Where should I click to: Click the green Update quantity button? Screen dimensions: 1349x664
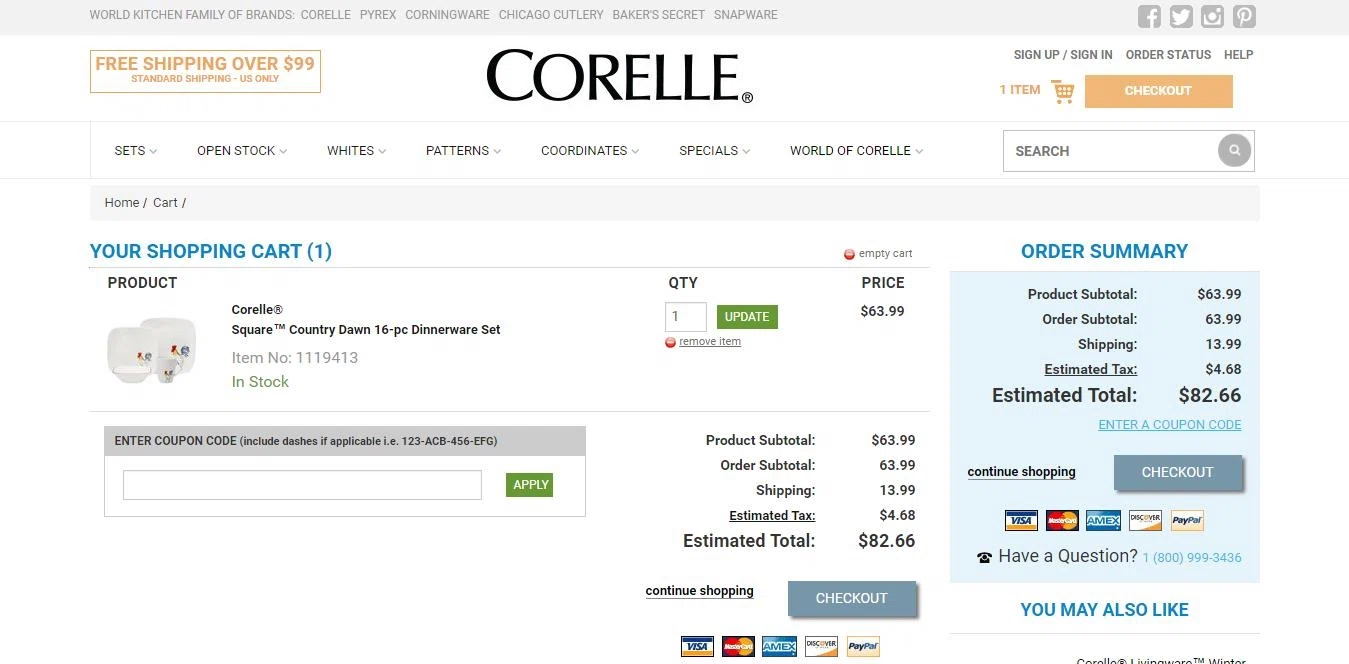(747, 317)
